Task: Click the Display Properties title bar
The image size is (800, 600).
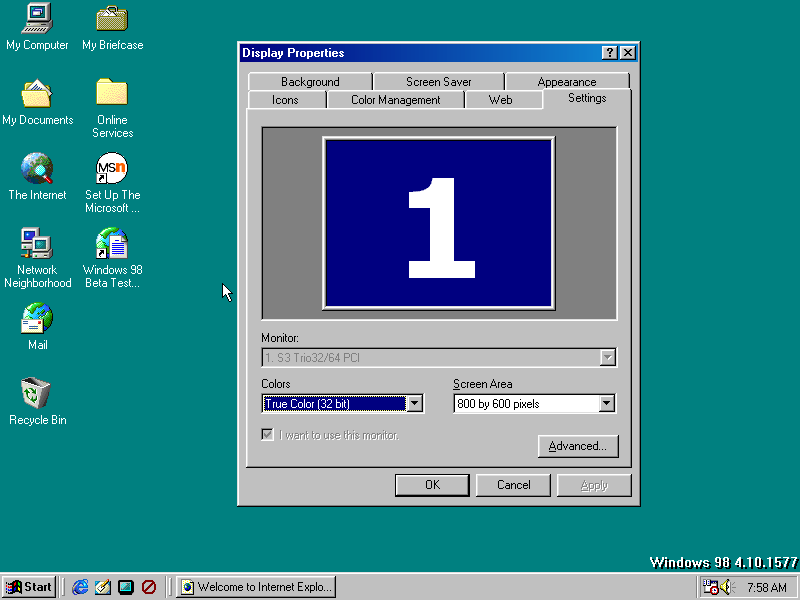Action: pyautogui.click(x=420, y=53)
